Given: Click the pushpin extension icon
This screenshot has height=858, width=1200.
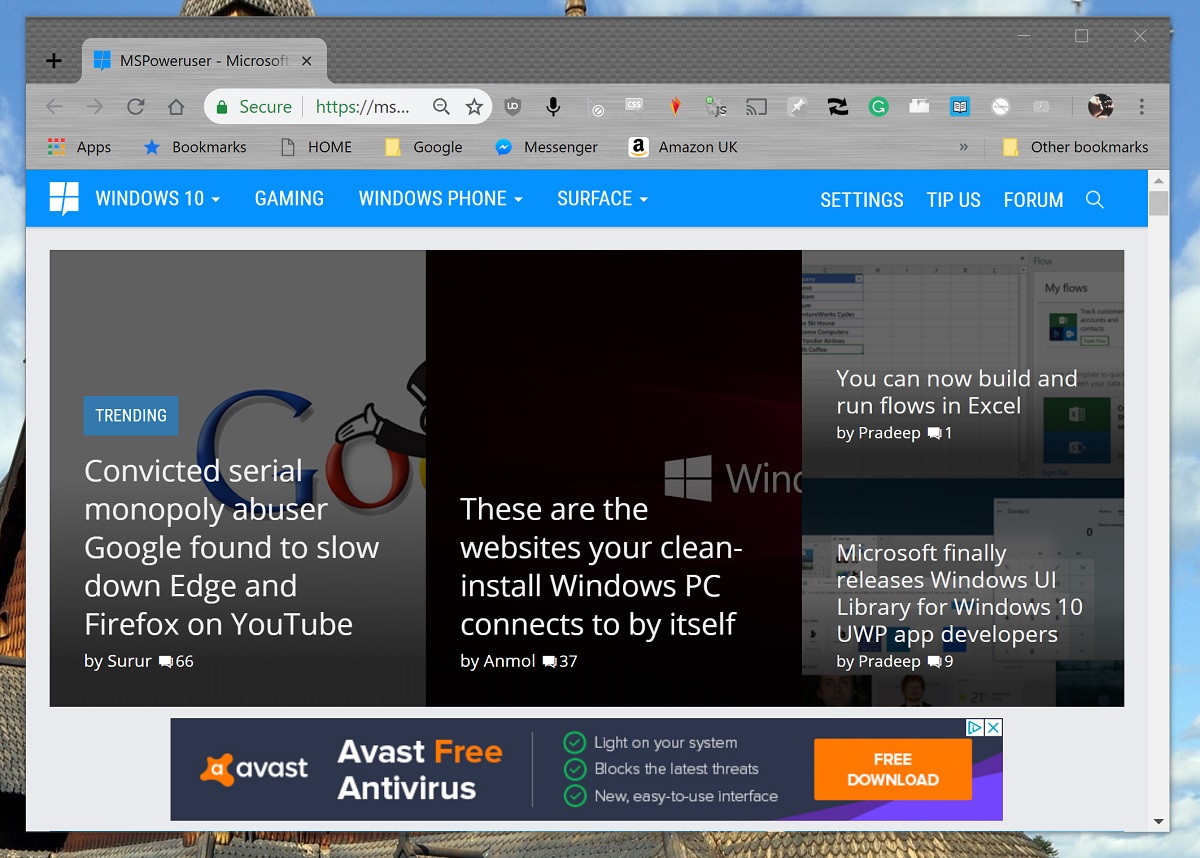Looking at the screenshot, I should [797, 107].
